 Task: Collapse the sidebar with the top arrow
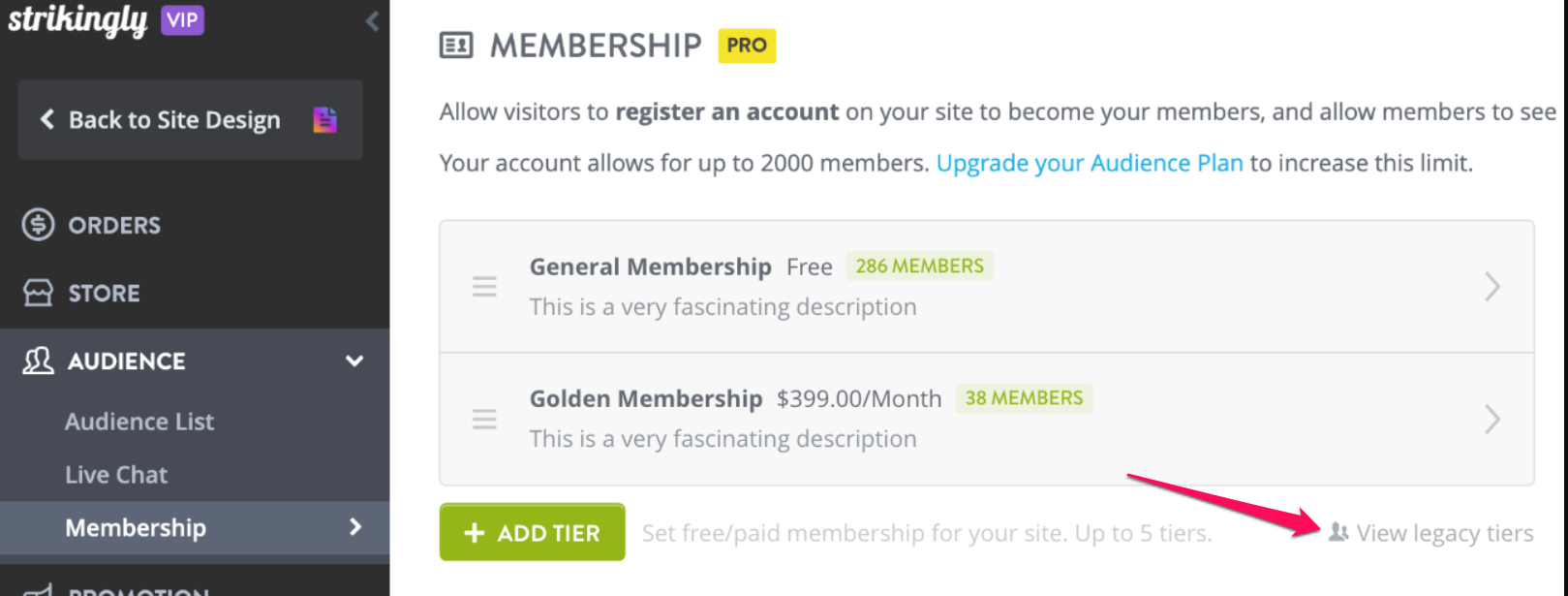(x=372, y=21)
